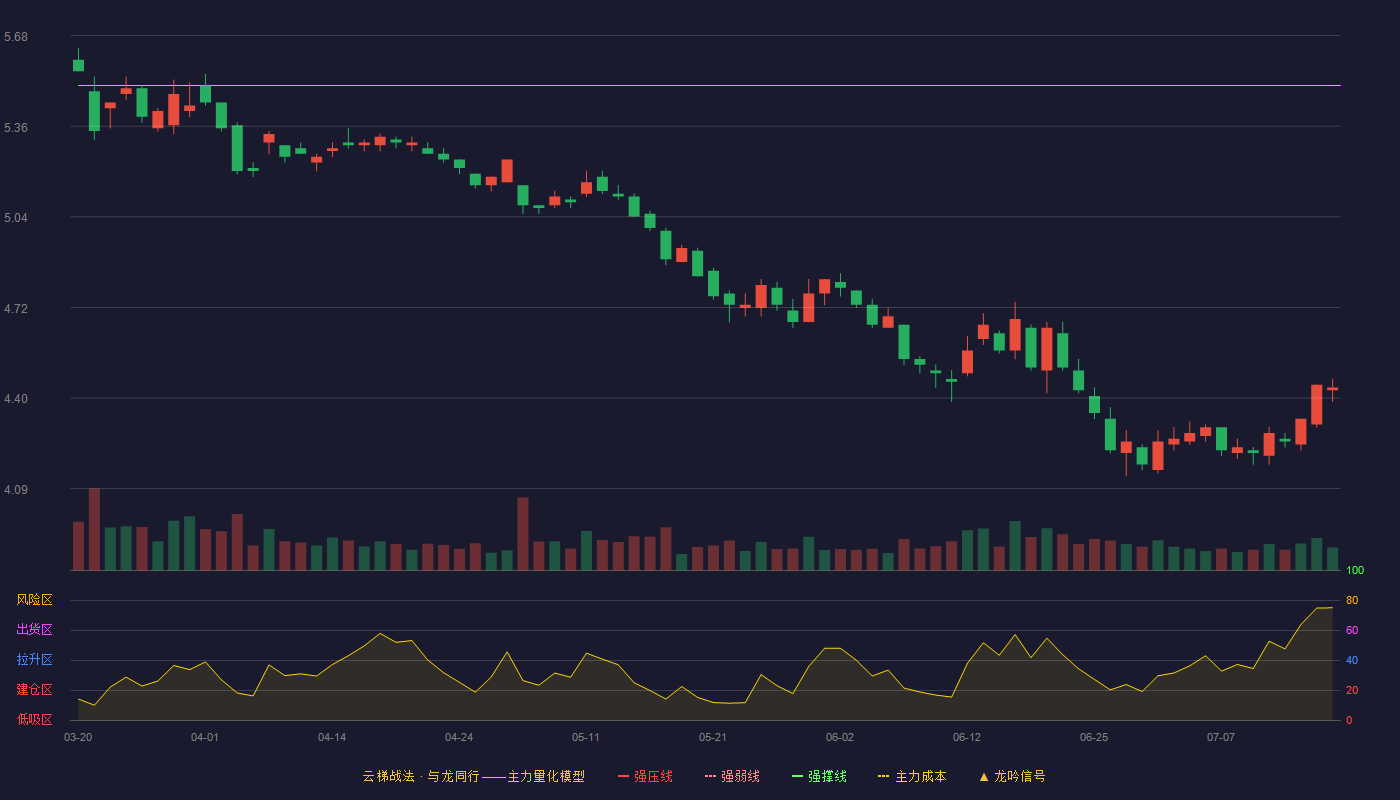Click the 4.40 price axis label
The width and height of the screenshot is (1400, 800).
click(16, 399)
